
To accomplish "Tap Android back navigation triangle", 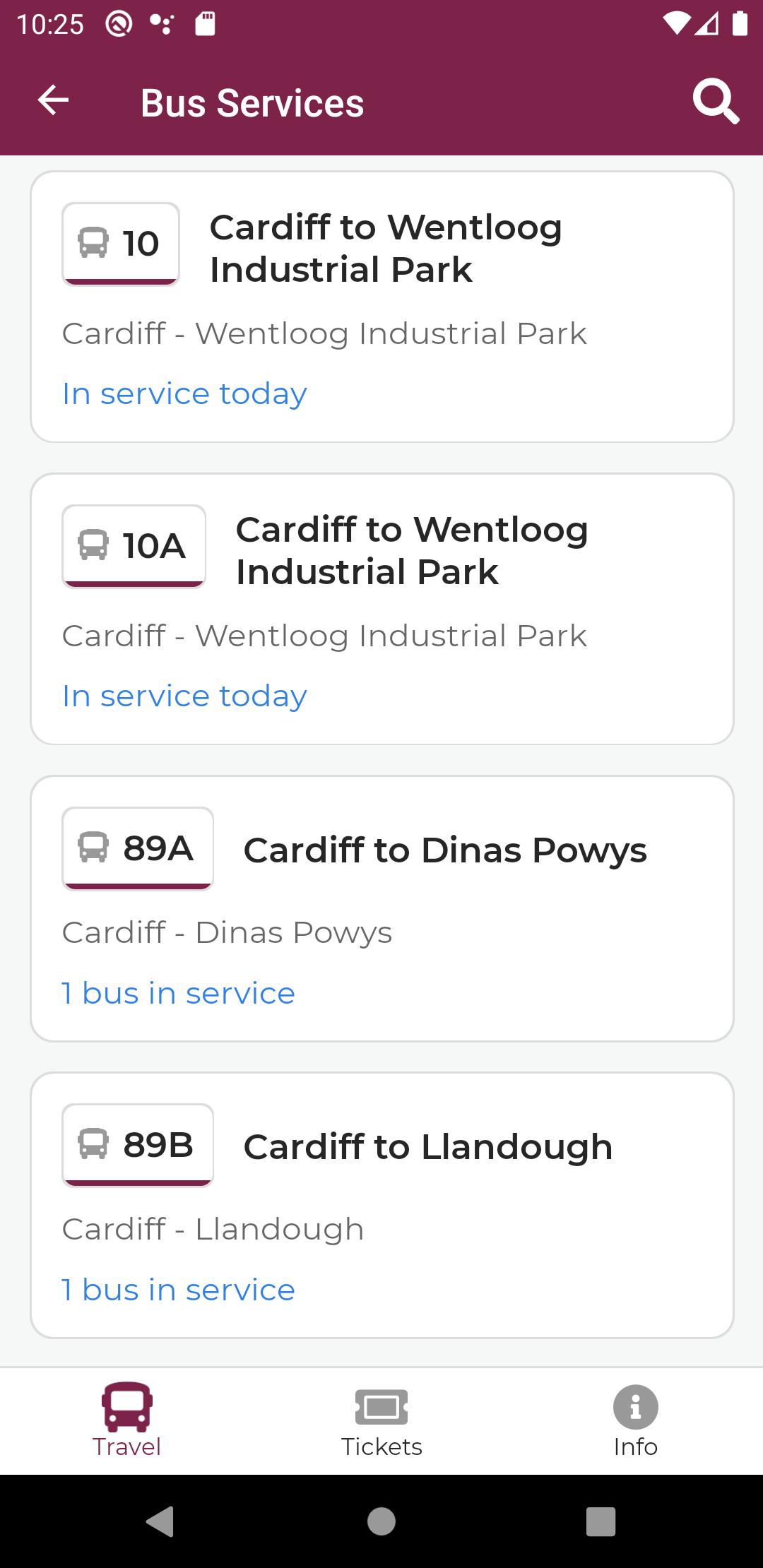I will click(x=160, y=1521).
